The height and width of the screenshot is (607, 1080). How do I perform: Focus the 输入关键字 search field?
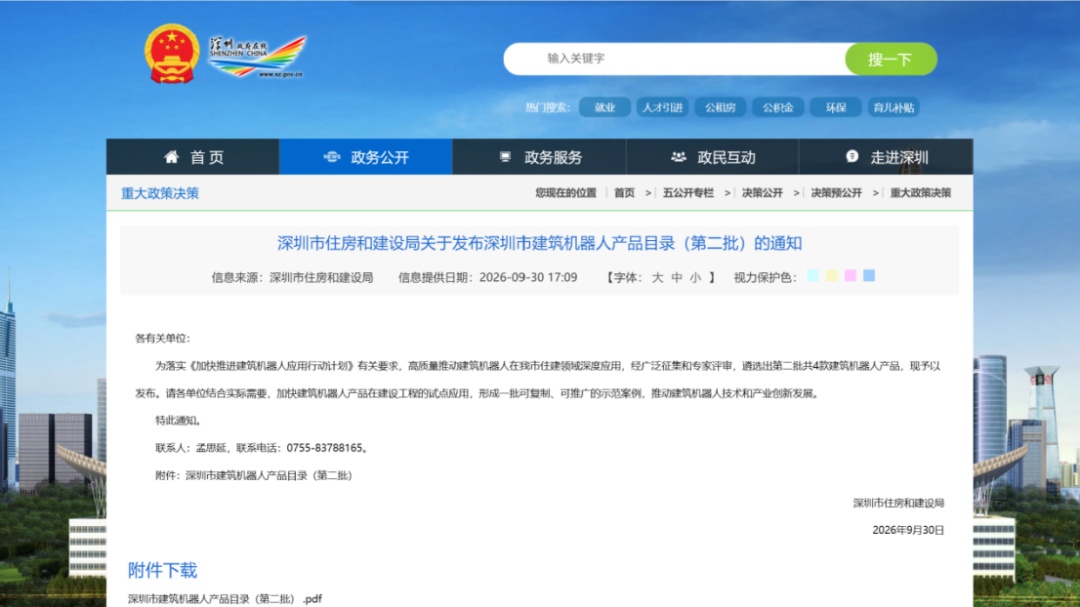click(x=675, y=59)
